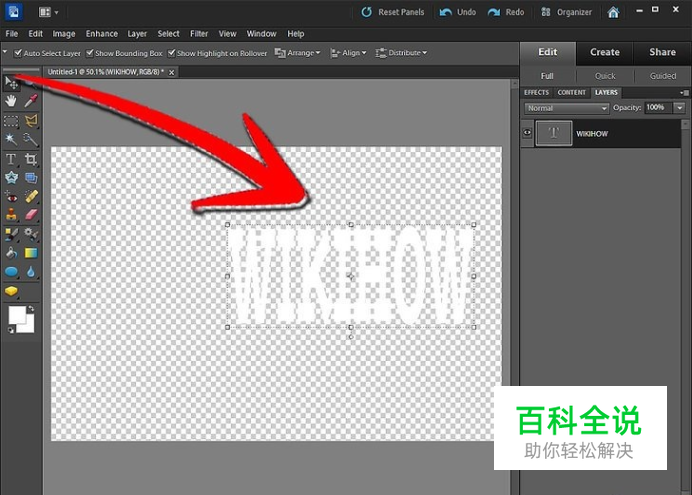The width and height of the screenshot is (692, 495).
Task: Click the Opacity 100% input field
Action: pos(658,108)
